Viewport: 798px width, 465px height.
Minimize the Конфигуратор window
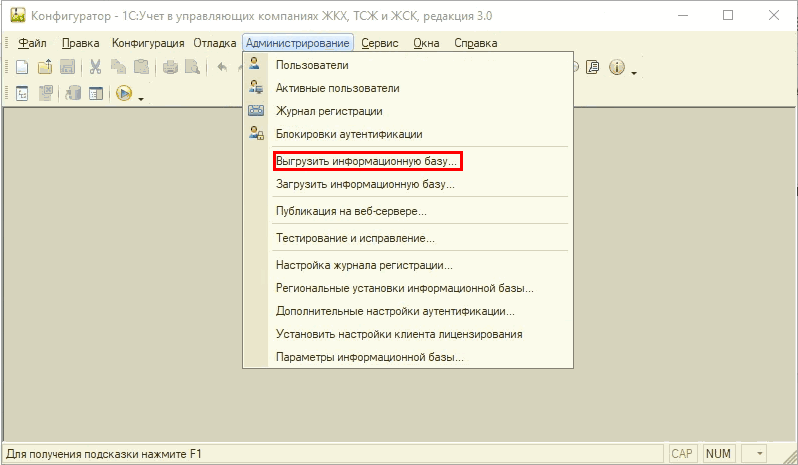point(682,15)
